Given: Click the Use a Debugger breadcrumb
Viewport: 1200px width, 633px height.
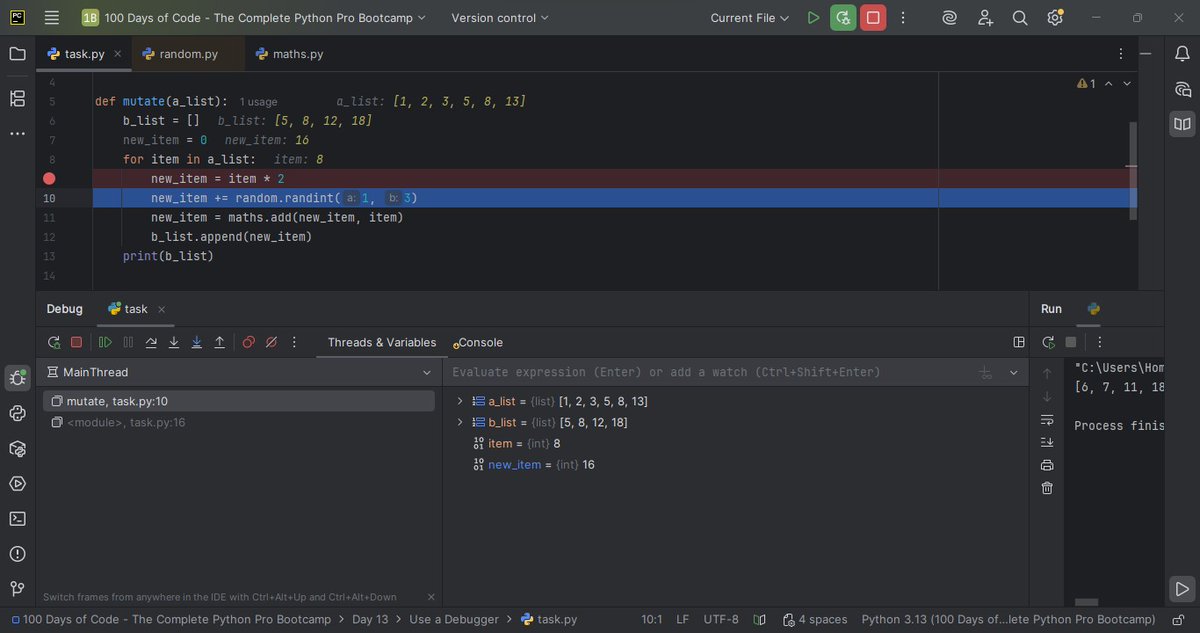Looking at the screenshot, I should 454,620.
